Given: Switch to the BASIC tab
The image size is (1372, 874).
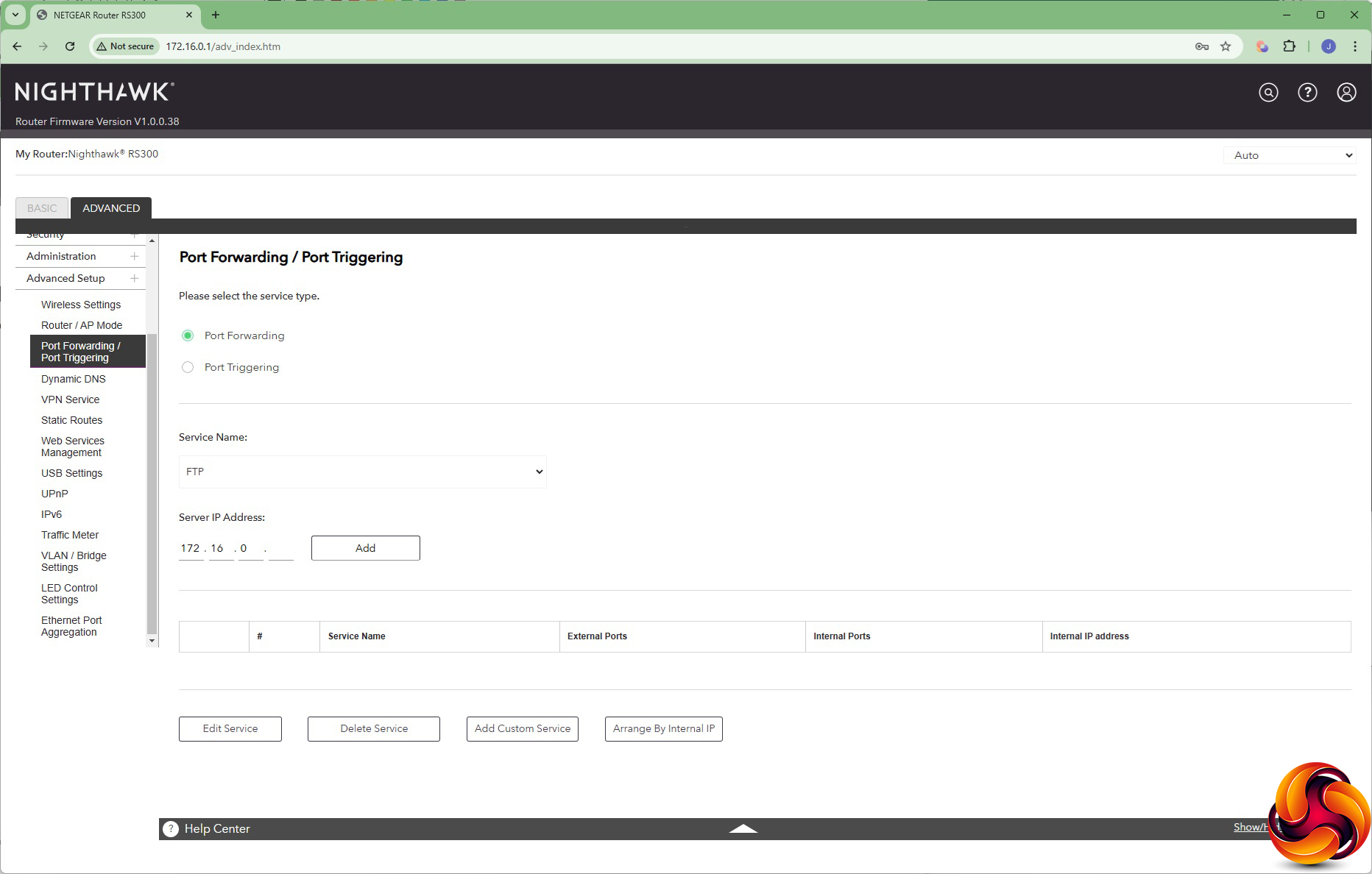Looking at the screenshot, I should click(42, 208).
